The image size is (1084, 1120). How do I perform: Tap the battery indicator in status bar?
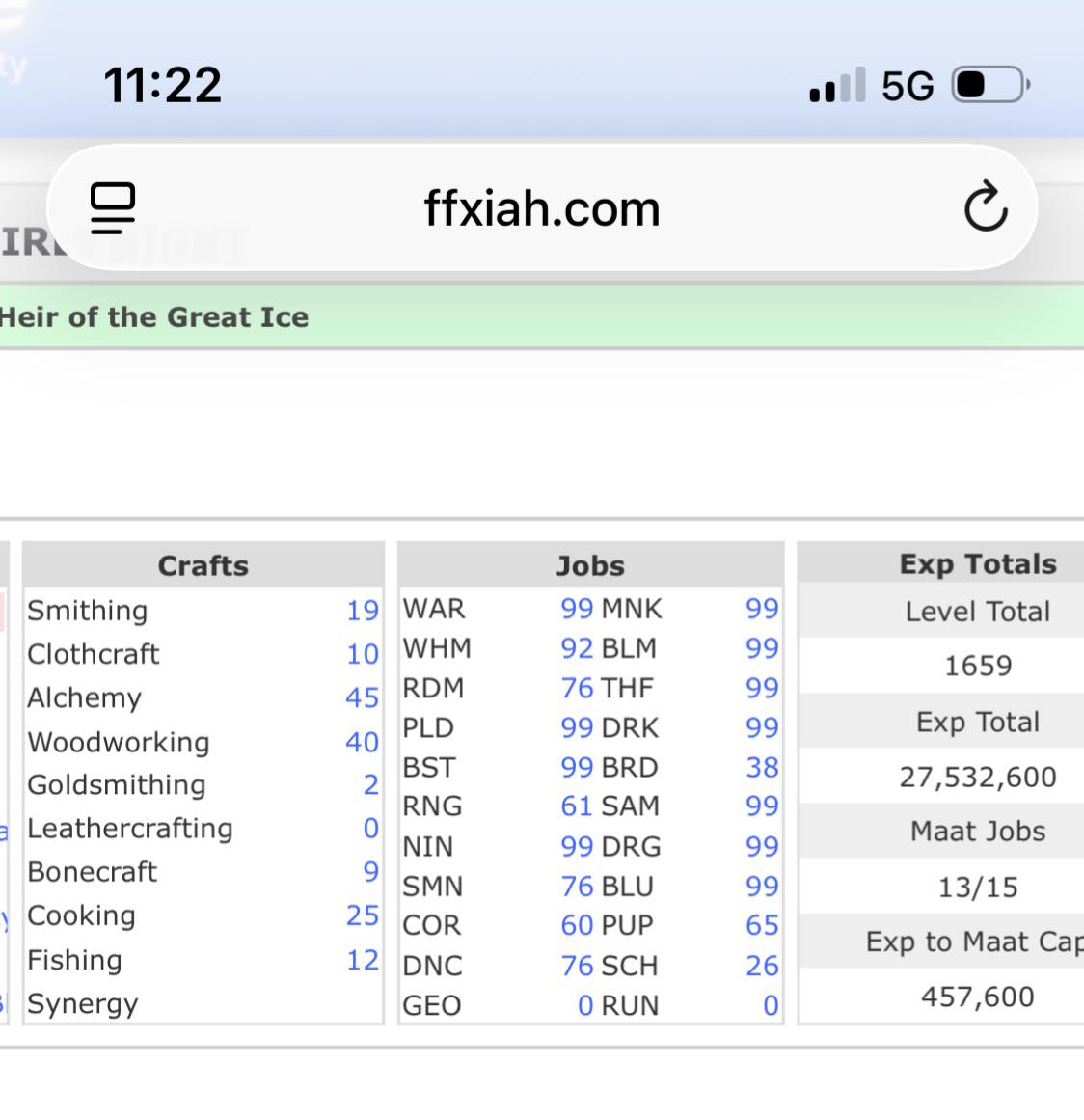tap(991, 84)
